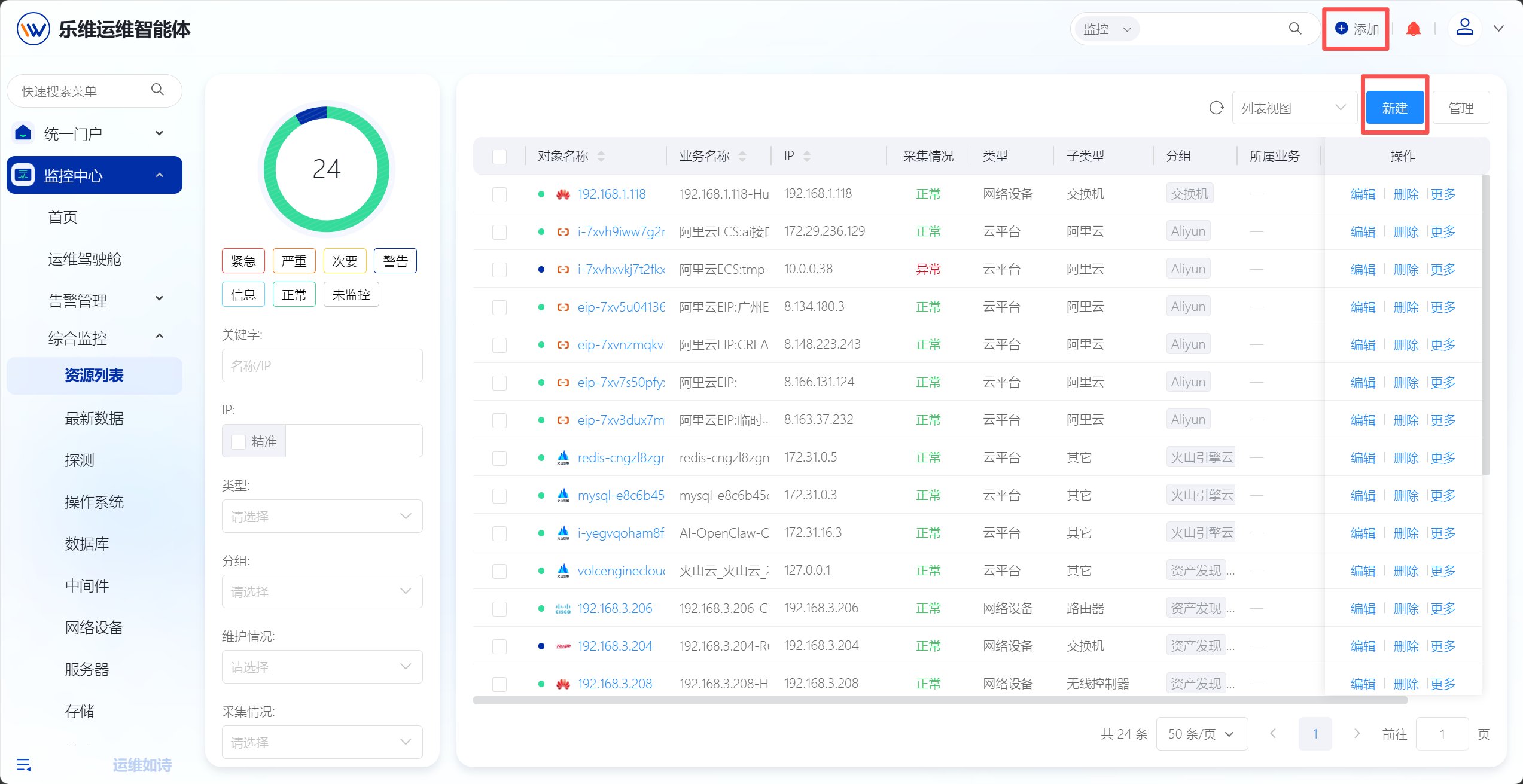Check the row for eip-7xvnzmqkv
This screenshot has height=784, width=1523.
[499, 345]
